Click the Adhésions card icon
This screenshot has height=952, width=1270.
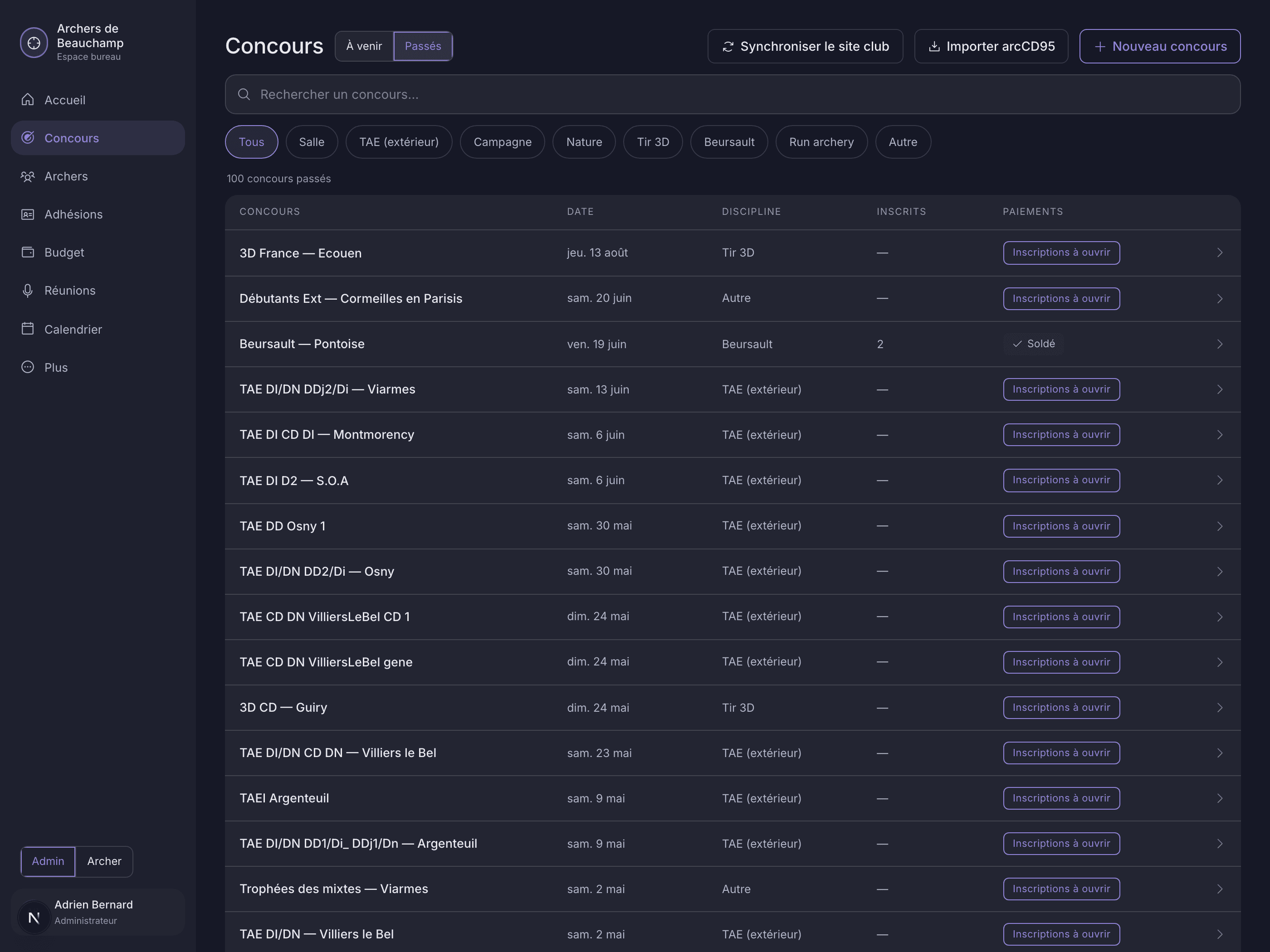point(28,214)
